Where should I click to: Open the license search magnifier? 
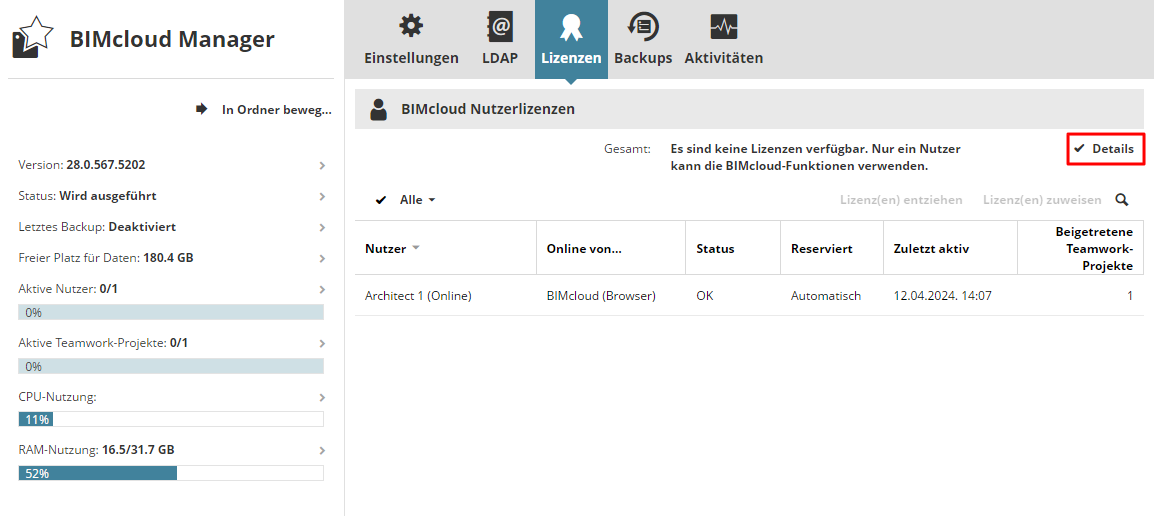pyautogui.click(x=1122, y=200)
